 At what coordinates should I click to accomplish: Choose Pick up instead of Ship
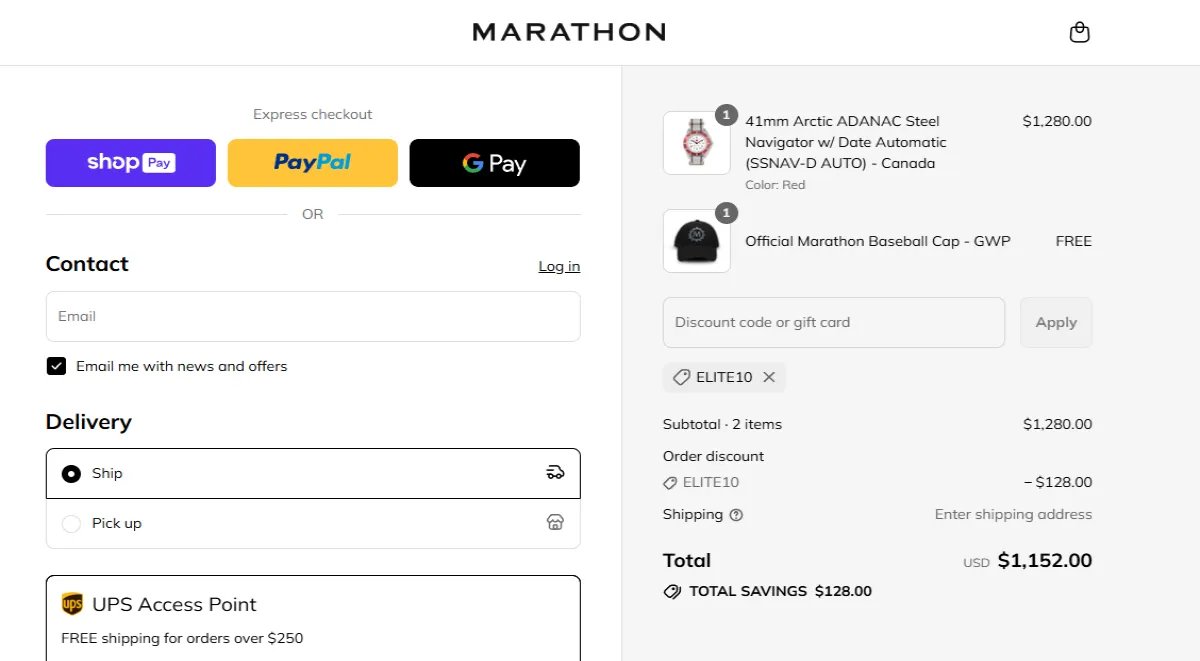pyautogui.click(x=71, y=522)
